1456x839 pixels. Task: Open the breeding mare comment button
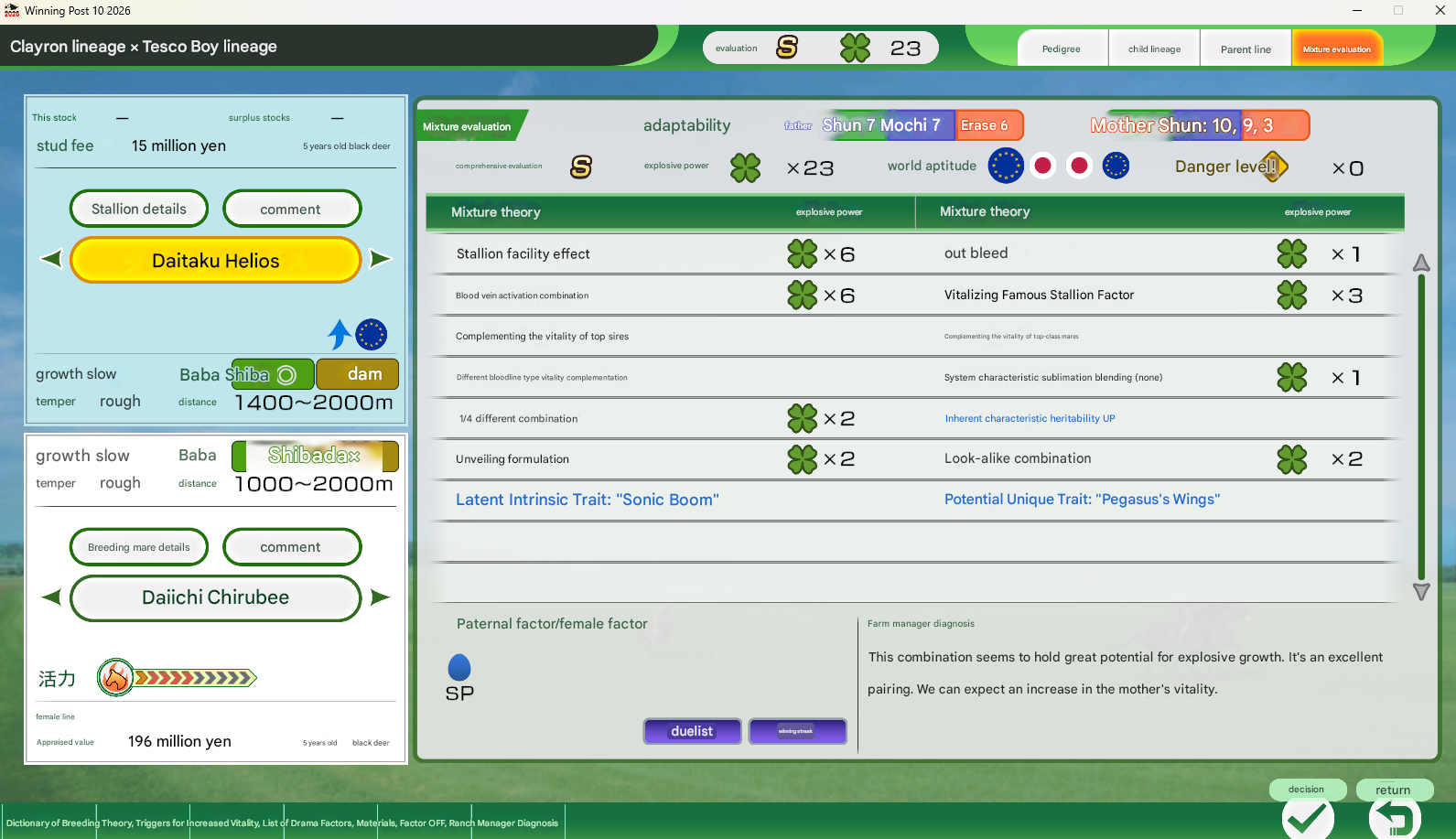pos(291,547)
